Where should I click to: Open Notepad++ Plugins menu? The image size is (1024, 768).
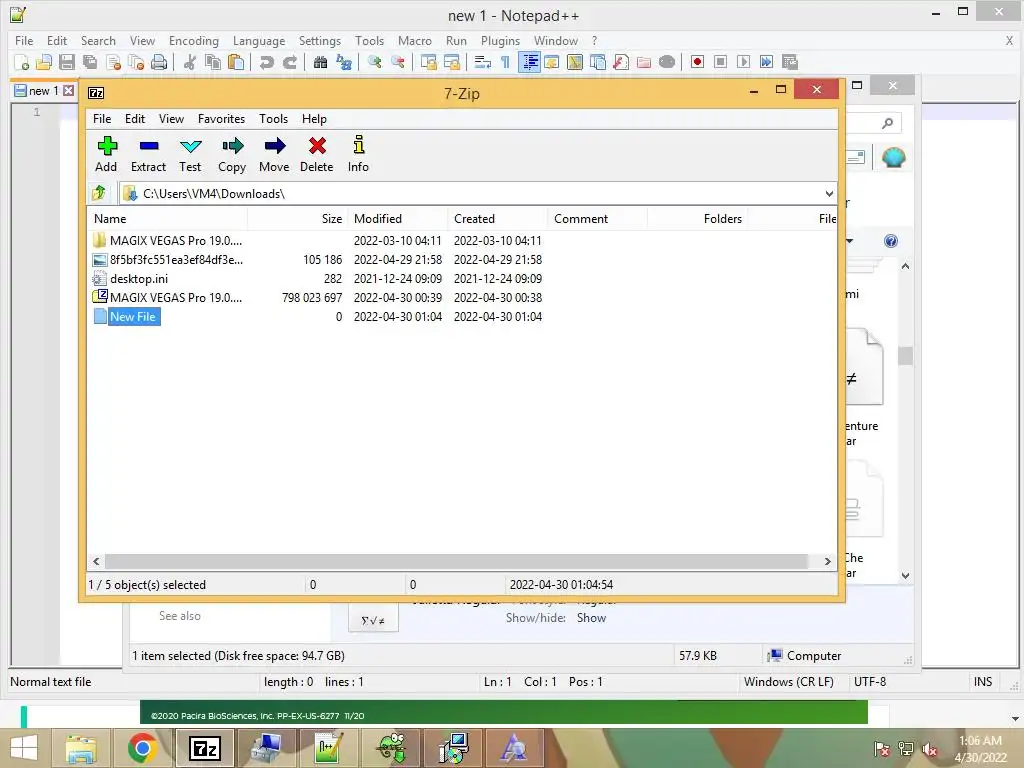[x=500, y=40]
